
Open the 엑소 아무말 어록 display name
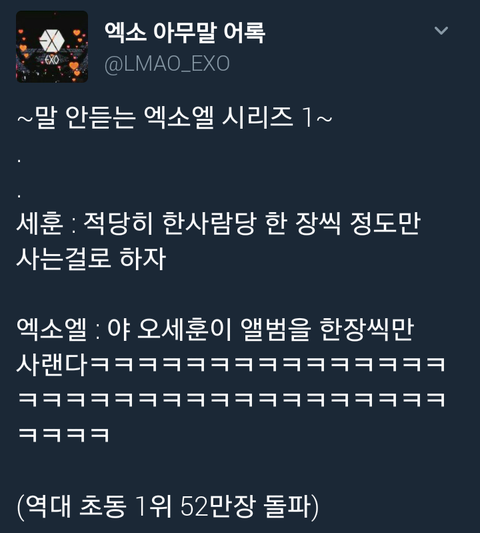coord(184,32)
